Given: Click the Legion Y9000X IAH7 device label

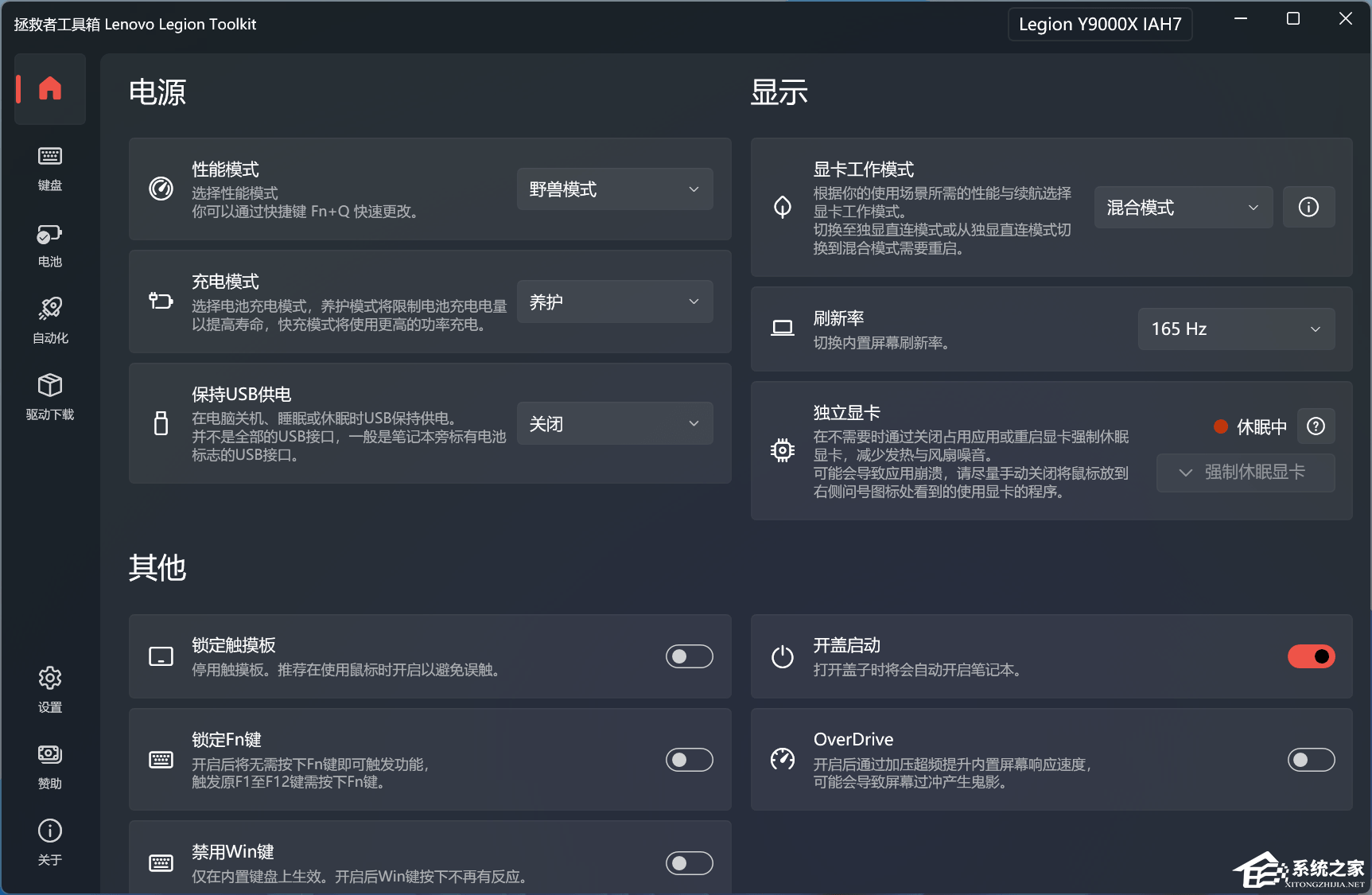Looking at the screenshot, I should click(x=1100, y=24).
